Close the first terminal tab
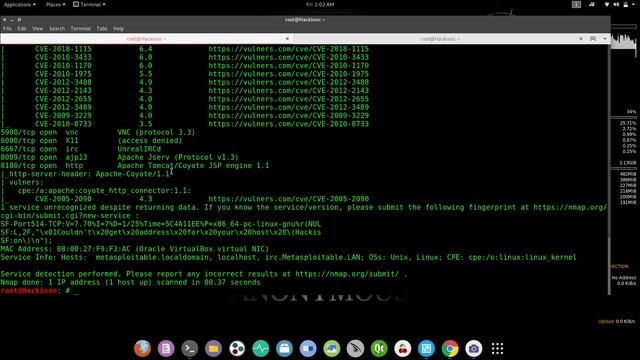640x360 pixels. tap(287, 39)
